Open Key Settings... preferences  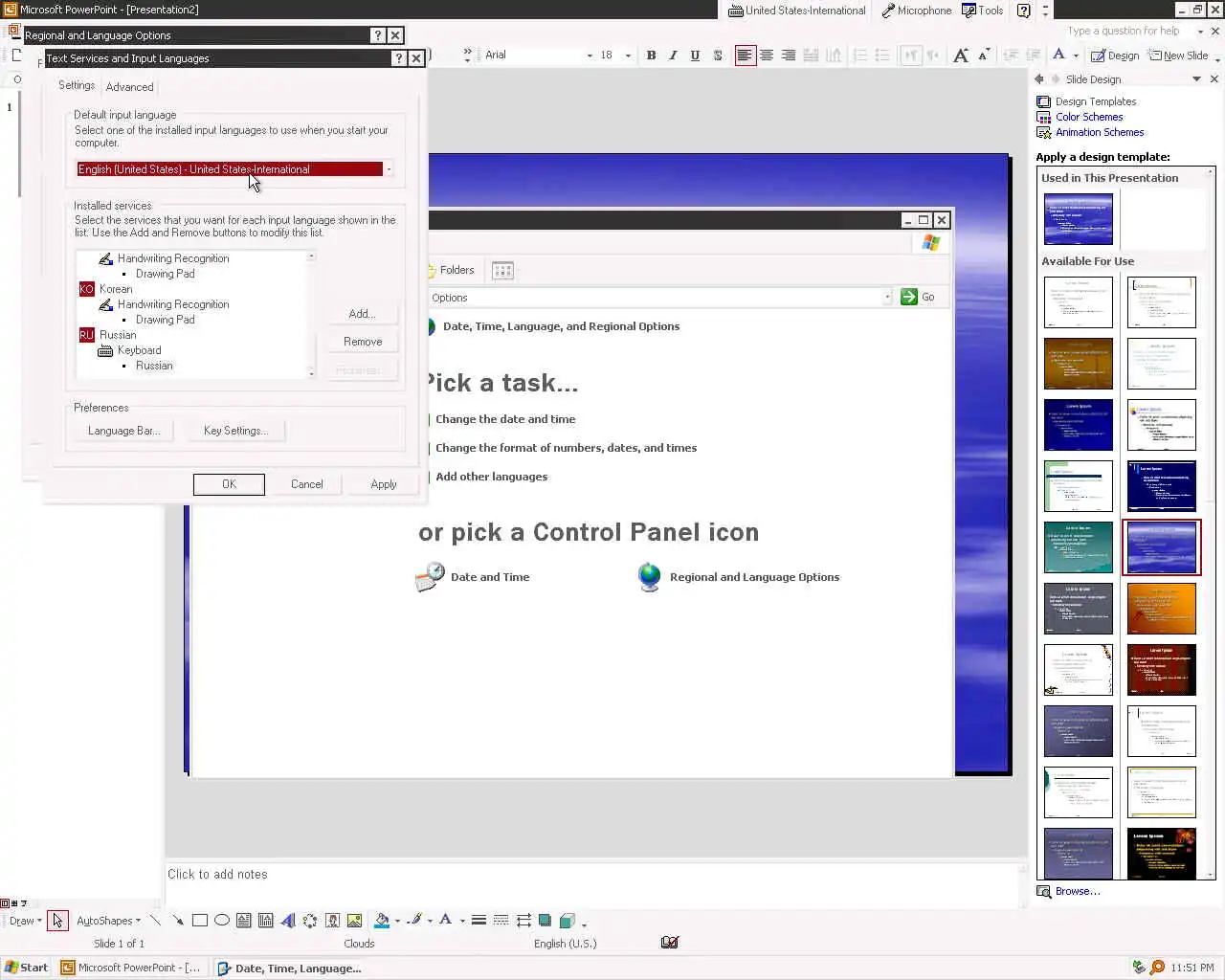(235, 431)
